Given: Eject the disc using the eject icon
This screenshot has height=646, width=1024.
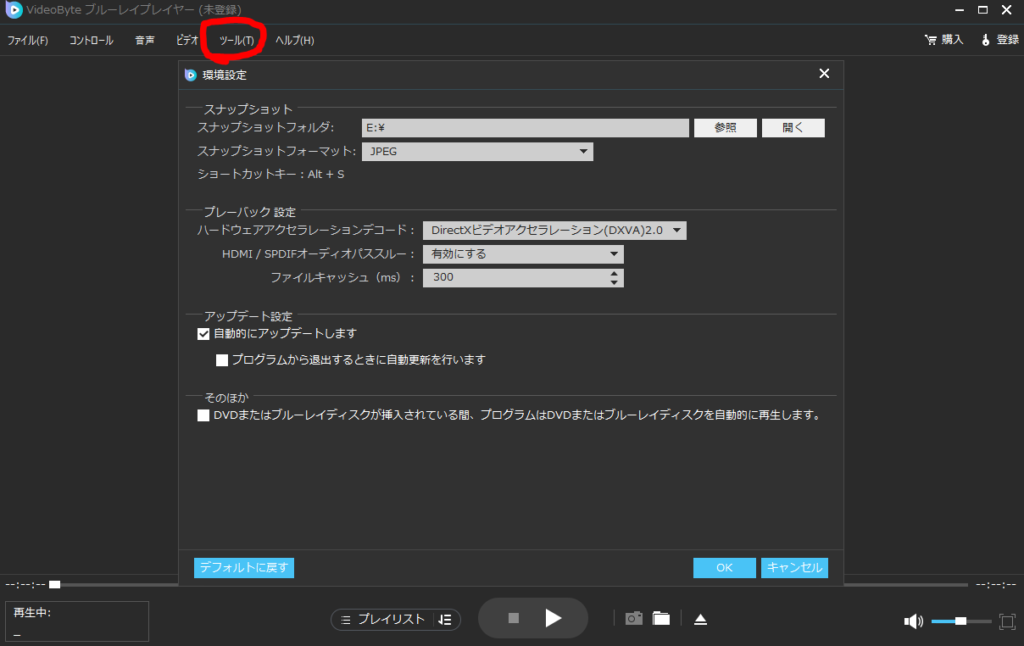Looking at the screenshot, I should [700, 618].
